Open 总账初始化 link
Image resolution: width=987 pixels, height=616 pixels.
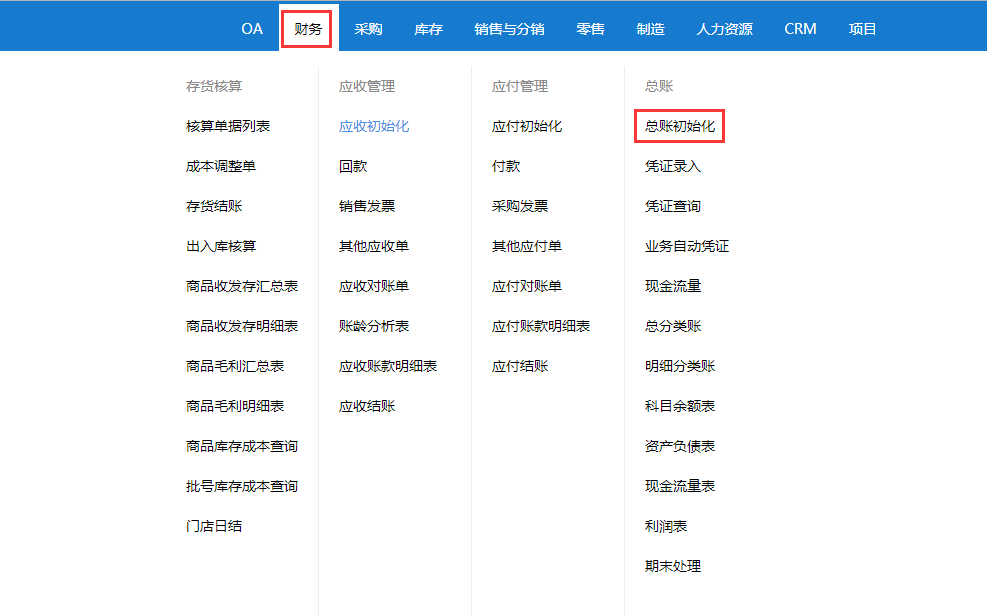pyautogui.click(x=680, y=126)
